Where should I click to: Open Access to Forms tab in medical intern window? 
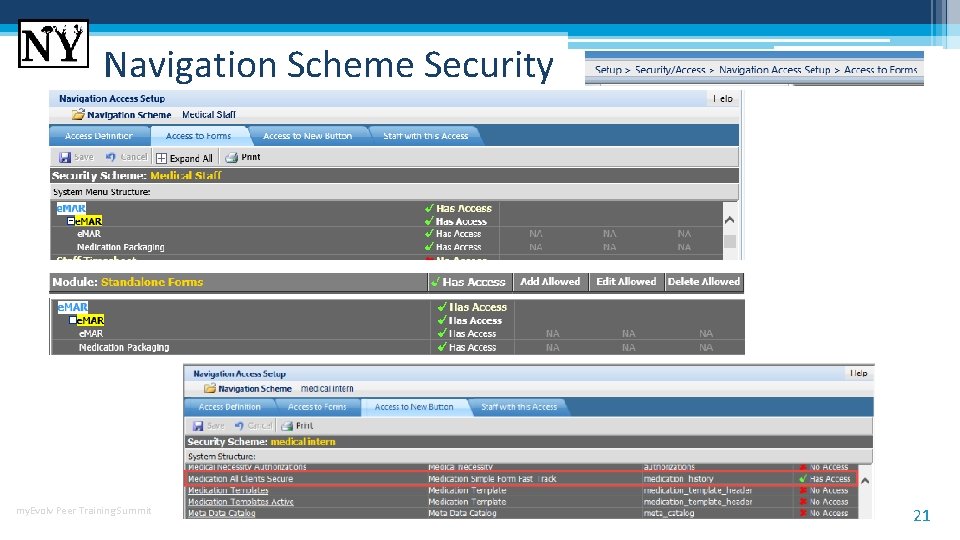coord(317,407)
